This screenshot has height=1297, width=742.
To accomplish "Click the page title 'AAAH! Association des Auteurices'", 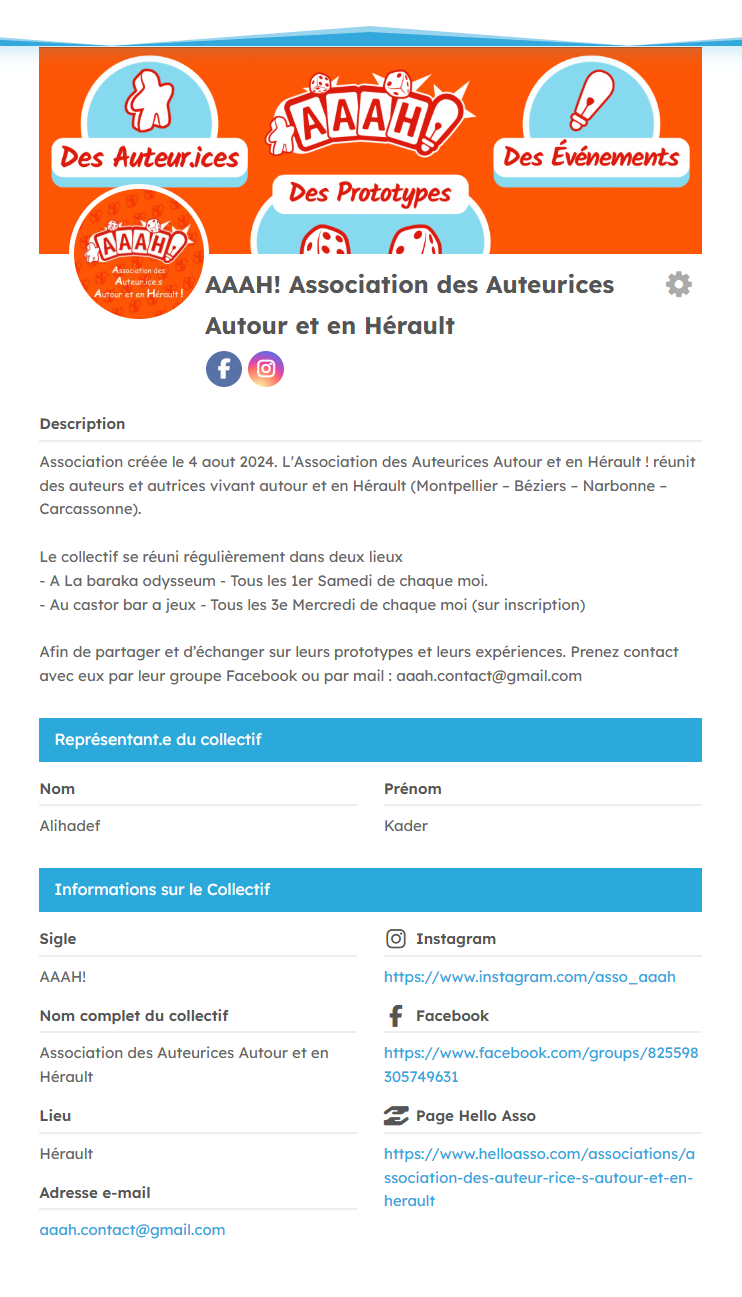I will pyautogui.click(x=410, y=285).
